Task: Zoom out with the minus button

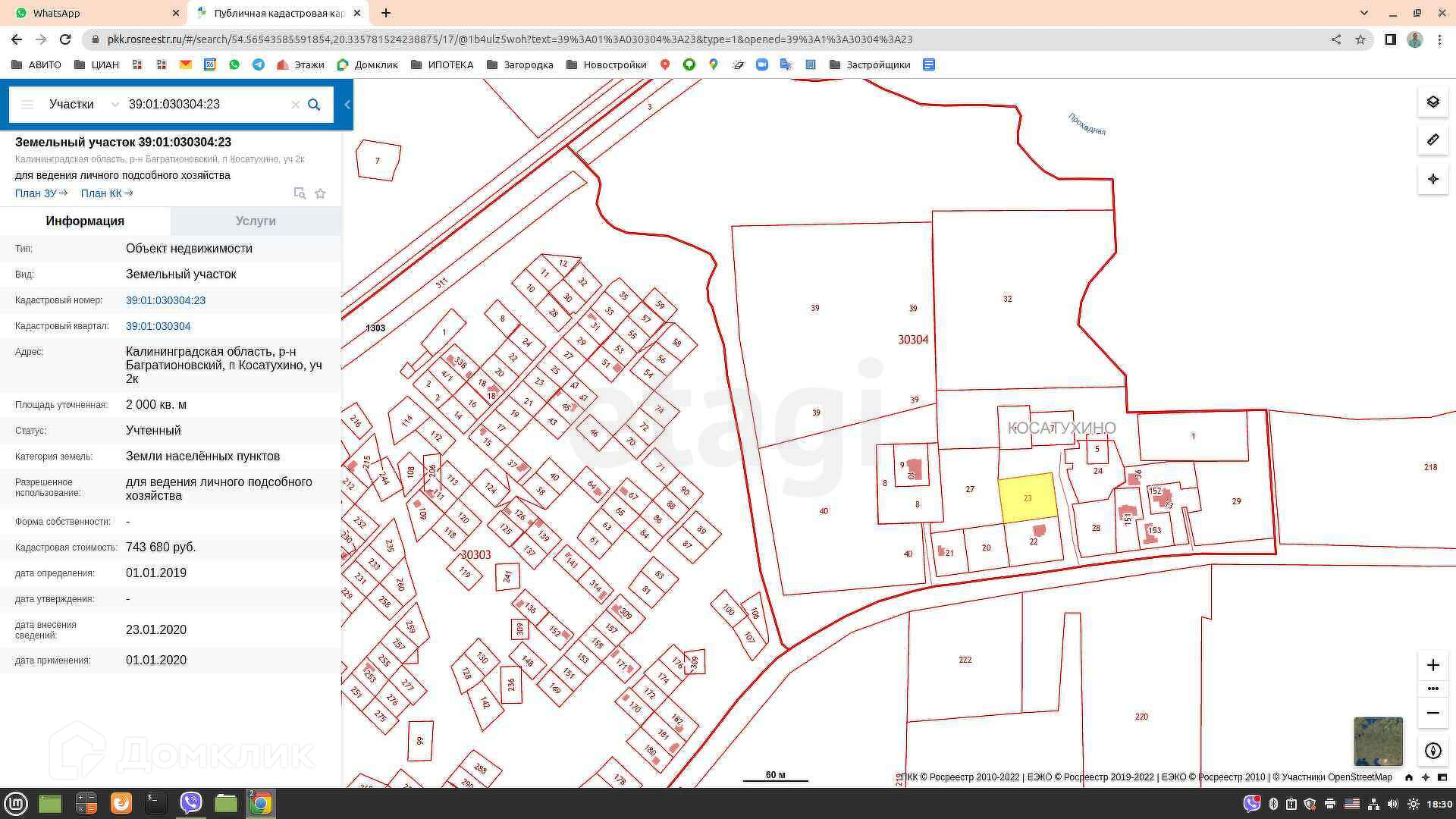Action: (1432, 713)
